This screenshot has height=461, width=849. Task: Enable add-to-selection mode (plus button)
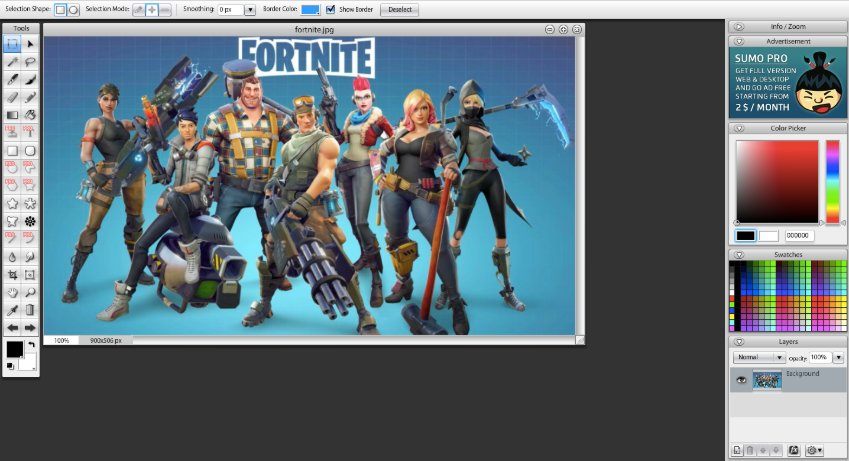coord(151,9)
